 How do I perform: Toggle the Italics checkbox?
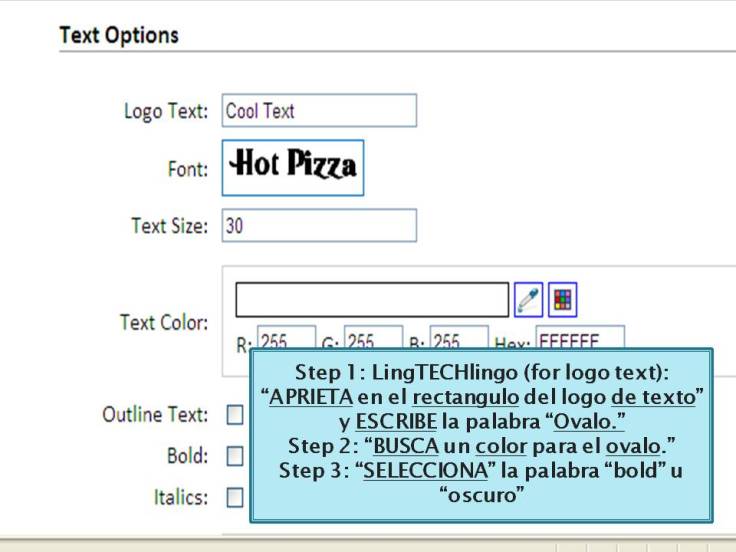click(235, 496)
